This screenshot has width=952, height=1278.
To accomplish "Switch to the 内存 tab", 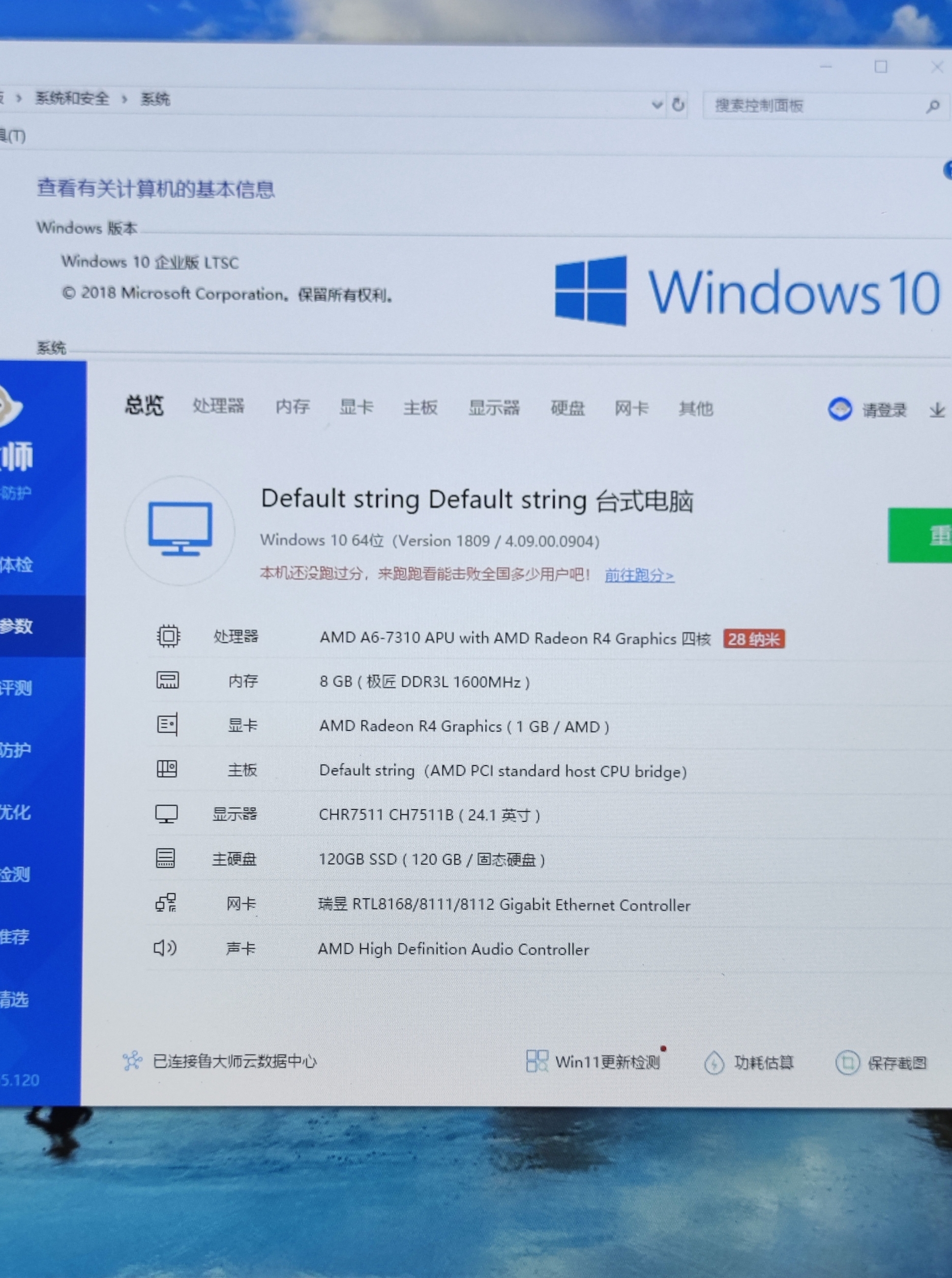I will coord(292,407).
